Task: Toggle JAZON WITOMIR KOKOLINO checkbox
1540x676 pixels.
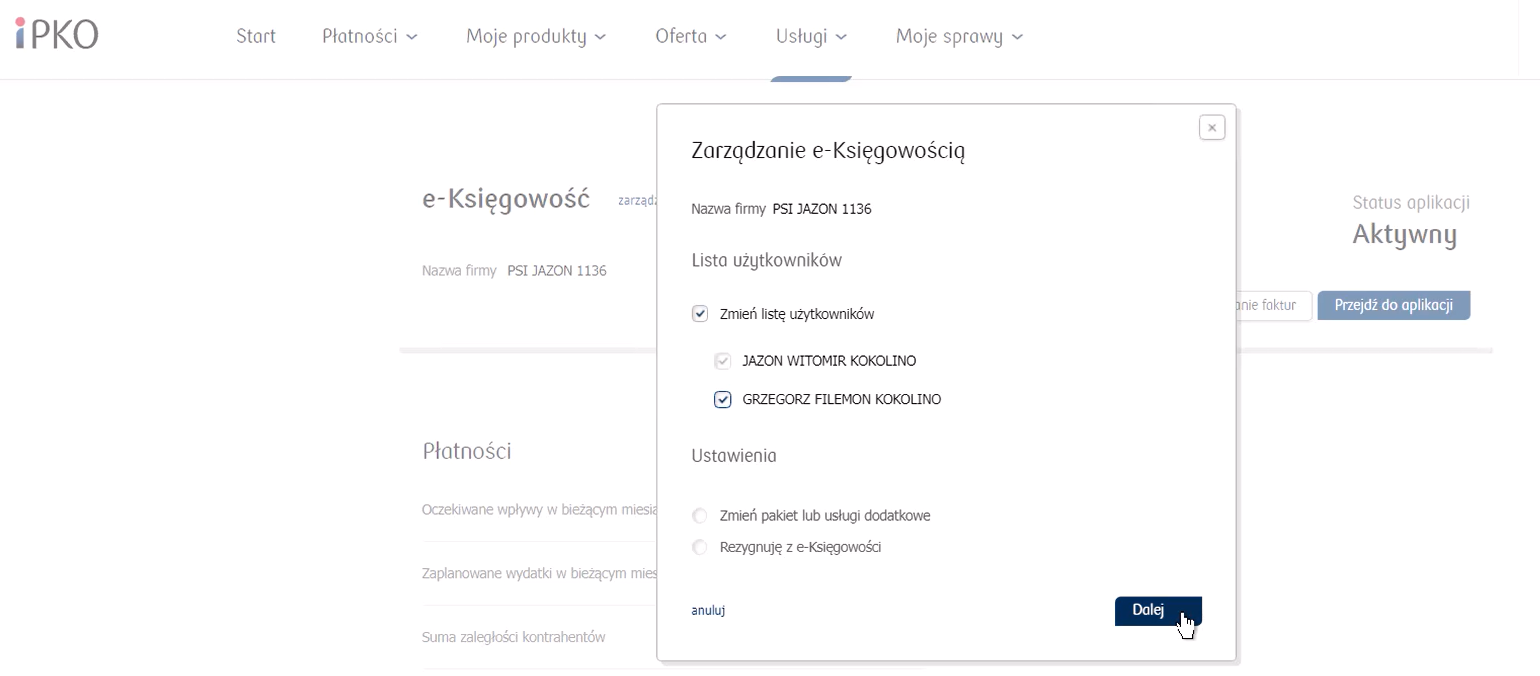Action: 723,361
